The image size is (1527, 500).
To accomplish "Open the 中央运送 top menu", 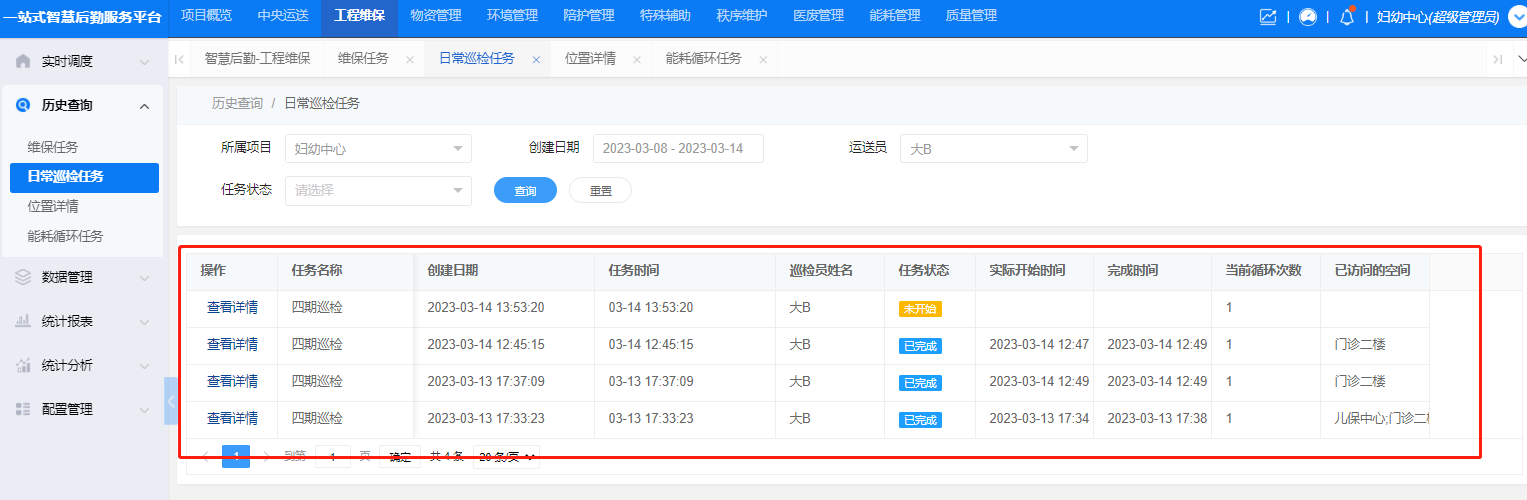I will tap(283, 16).
